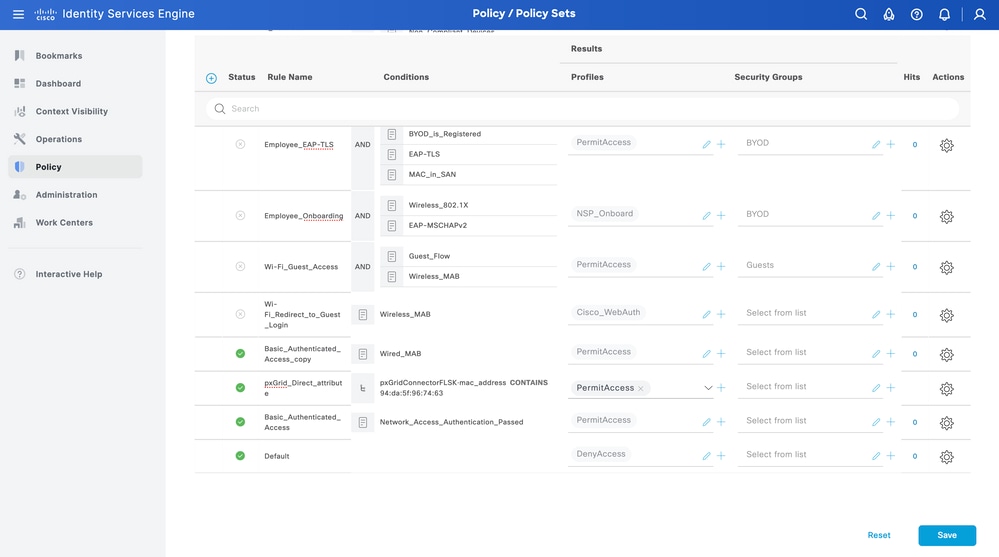Edit the security group pencil for BYOD in Employee_EAP-TLS

pyautogui.click(x=876, y=145)
